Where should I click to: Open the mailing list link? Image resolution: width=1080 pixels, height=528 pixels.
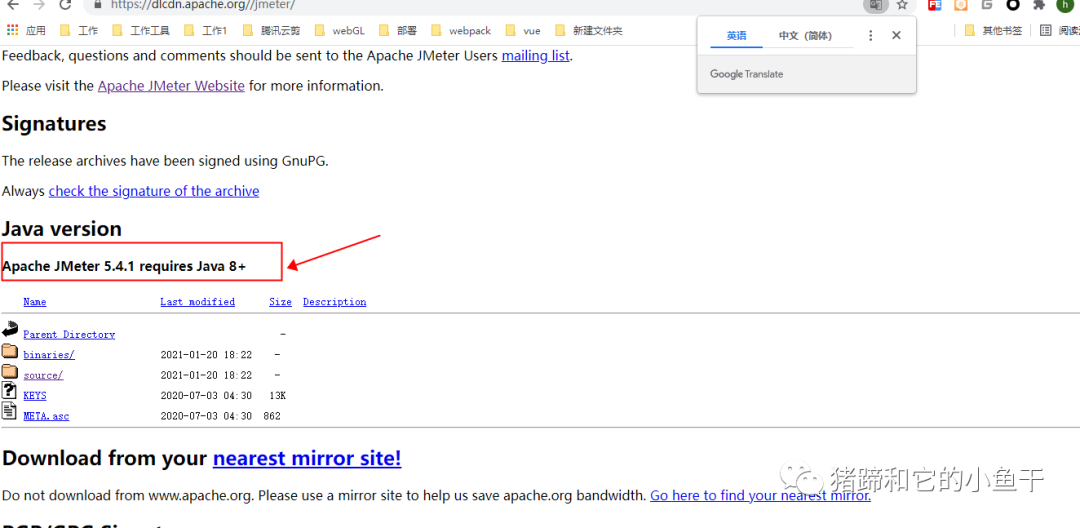click(535, 56)
